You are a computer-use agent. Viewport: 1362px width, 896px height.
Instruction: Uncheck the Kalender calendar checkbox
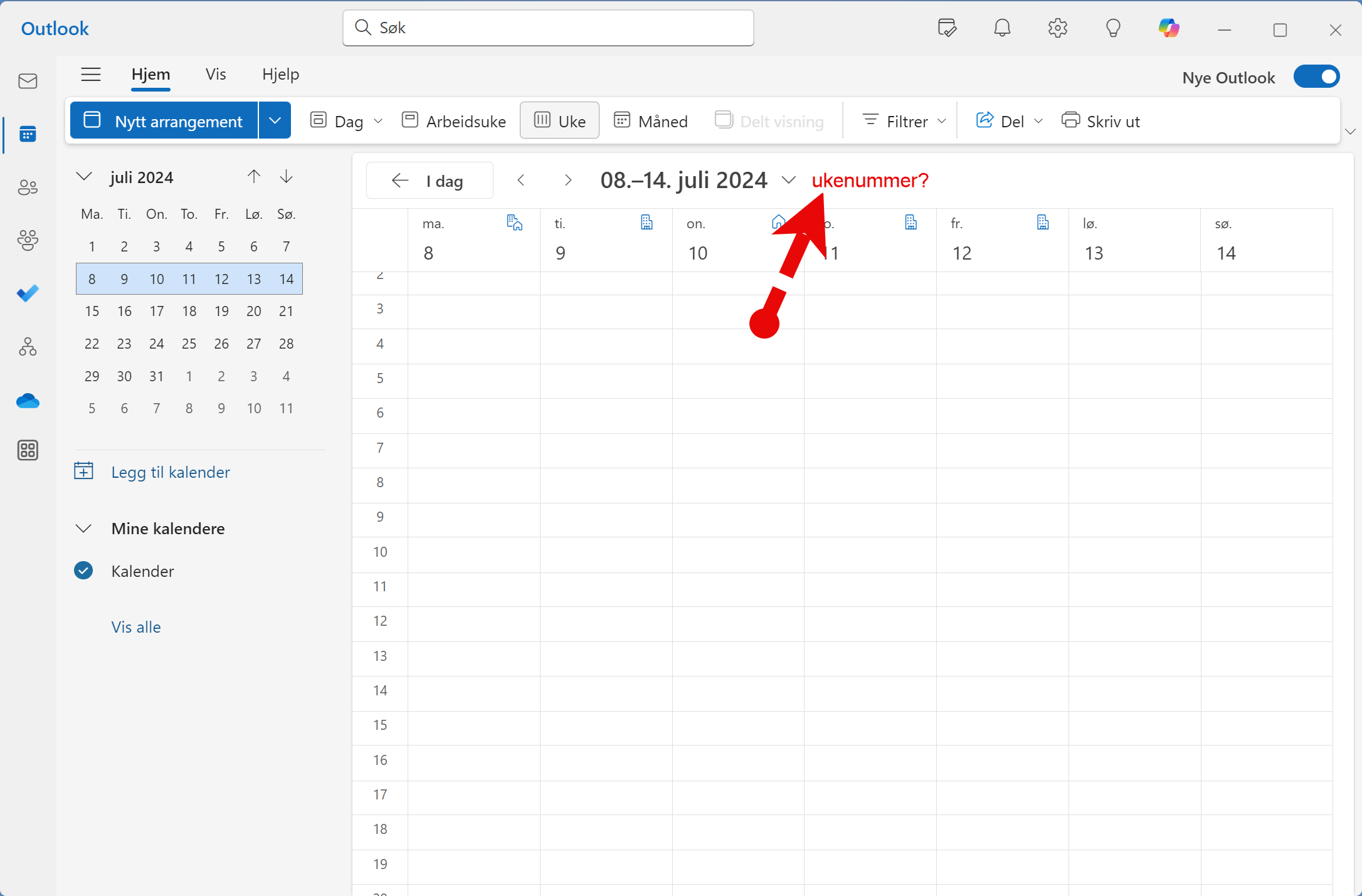pyautogui.click(x=83, y=571)
